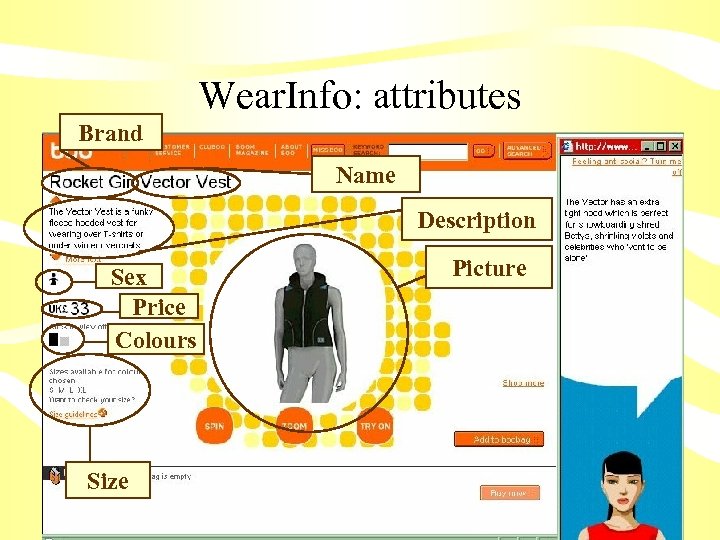Click the 'UK£ 33' price text

pyautogui.click(x=69, y=309)
